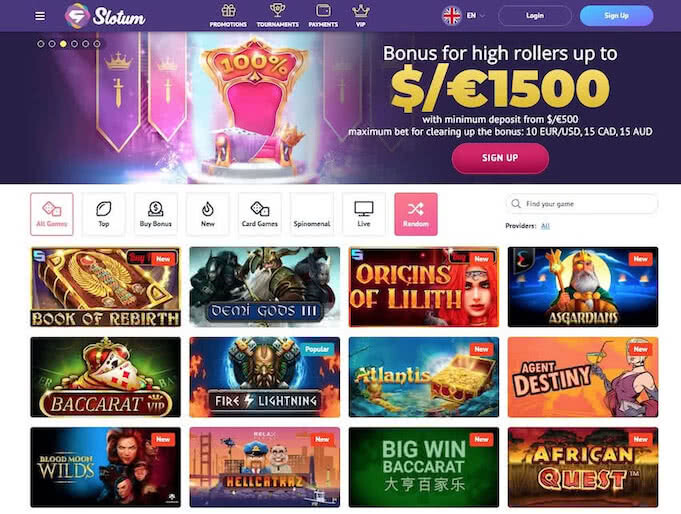Open the Book of Rebirth game thumbnail

106,287
